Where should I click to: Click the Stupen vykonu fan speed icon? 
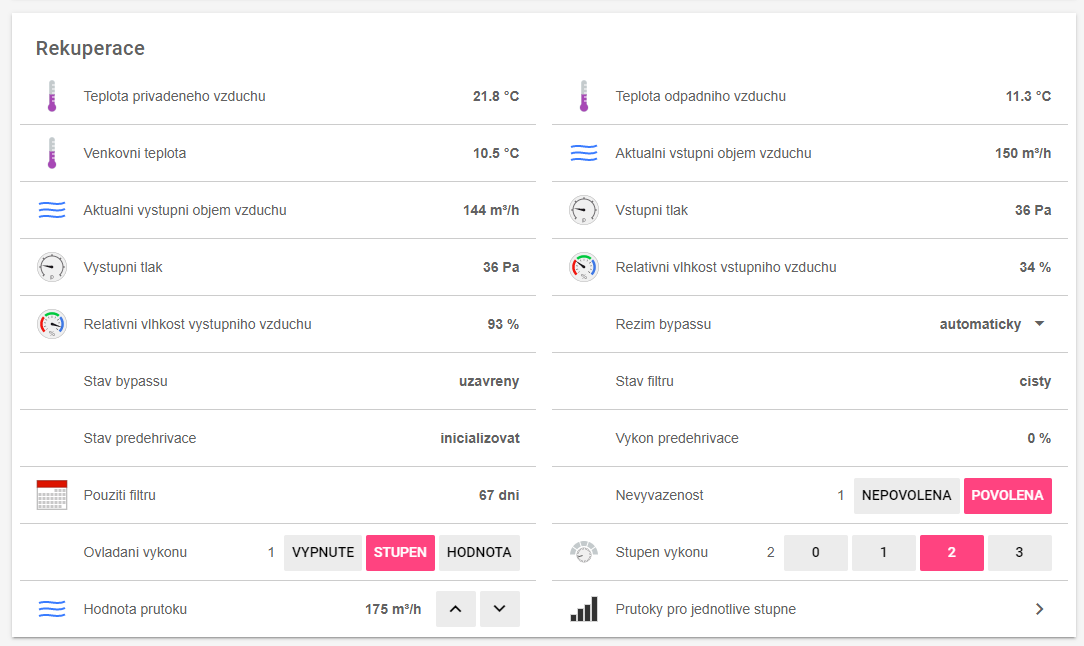[584, 552]
